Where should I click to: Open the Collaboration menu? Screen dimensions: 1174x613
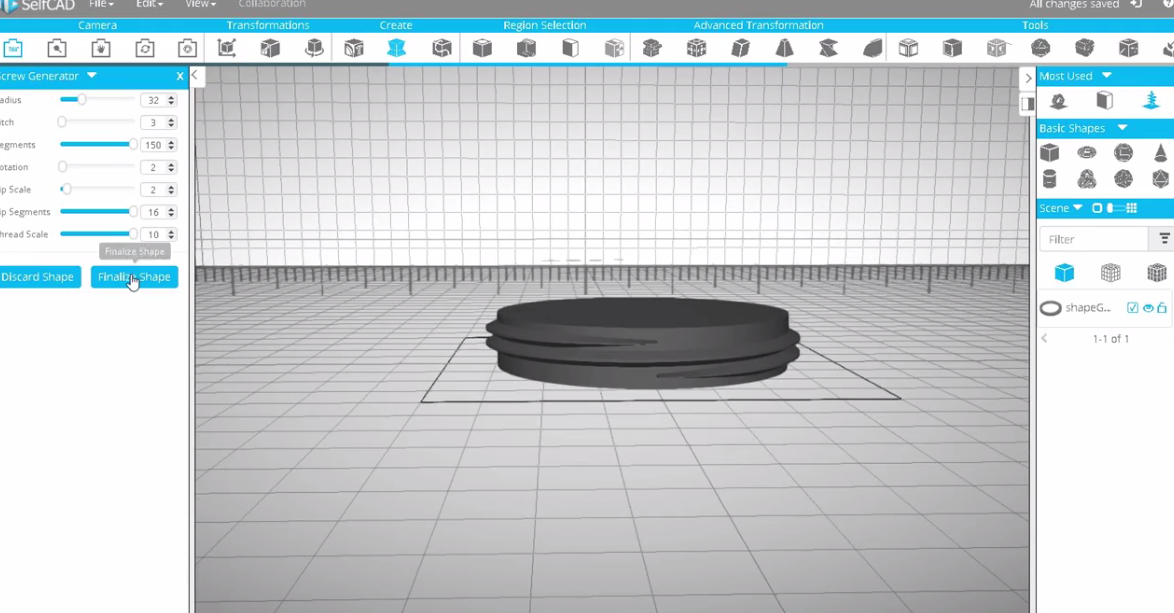[x=272, y=4]
